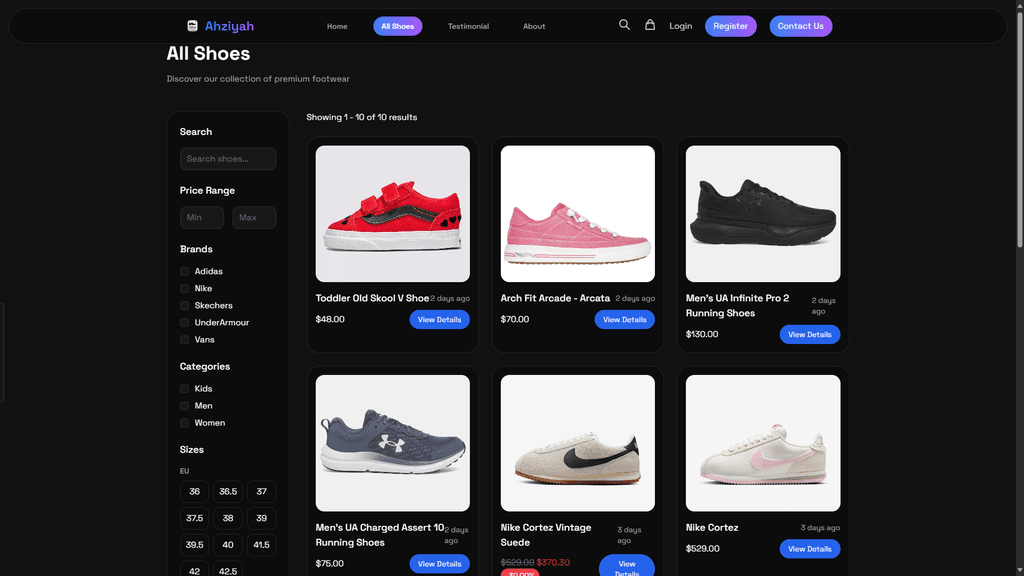Select EU size 41.5

pyautogui.click(x=261, y=545)
